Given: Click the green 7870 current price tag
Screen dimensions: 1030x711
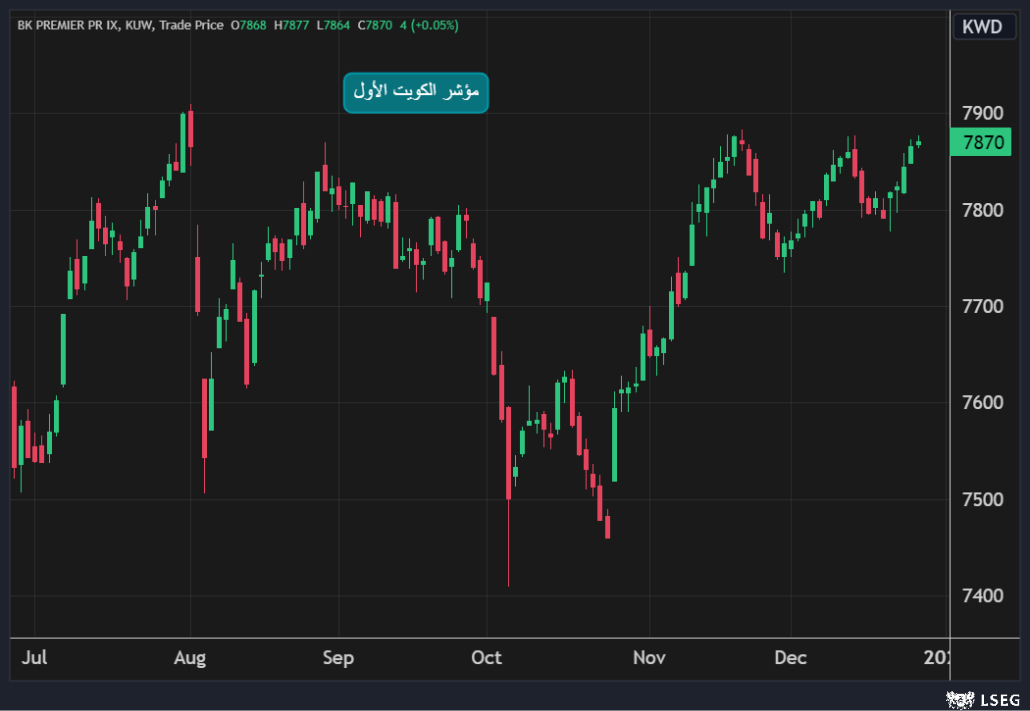Looking at the screenshot, I should (981, 143).
